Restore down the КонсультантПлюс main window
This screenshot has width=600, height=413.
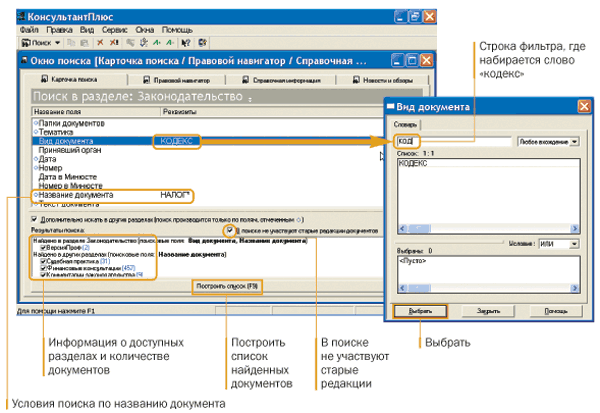coord(415,16)
